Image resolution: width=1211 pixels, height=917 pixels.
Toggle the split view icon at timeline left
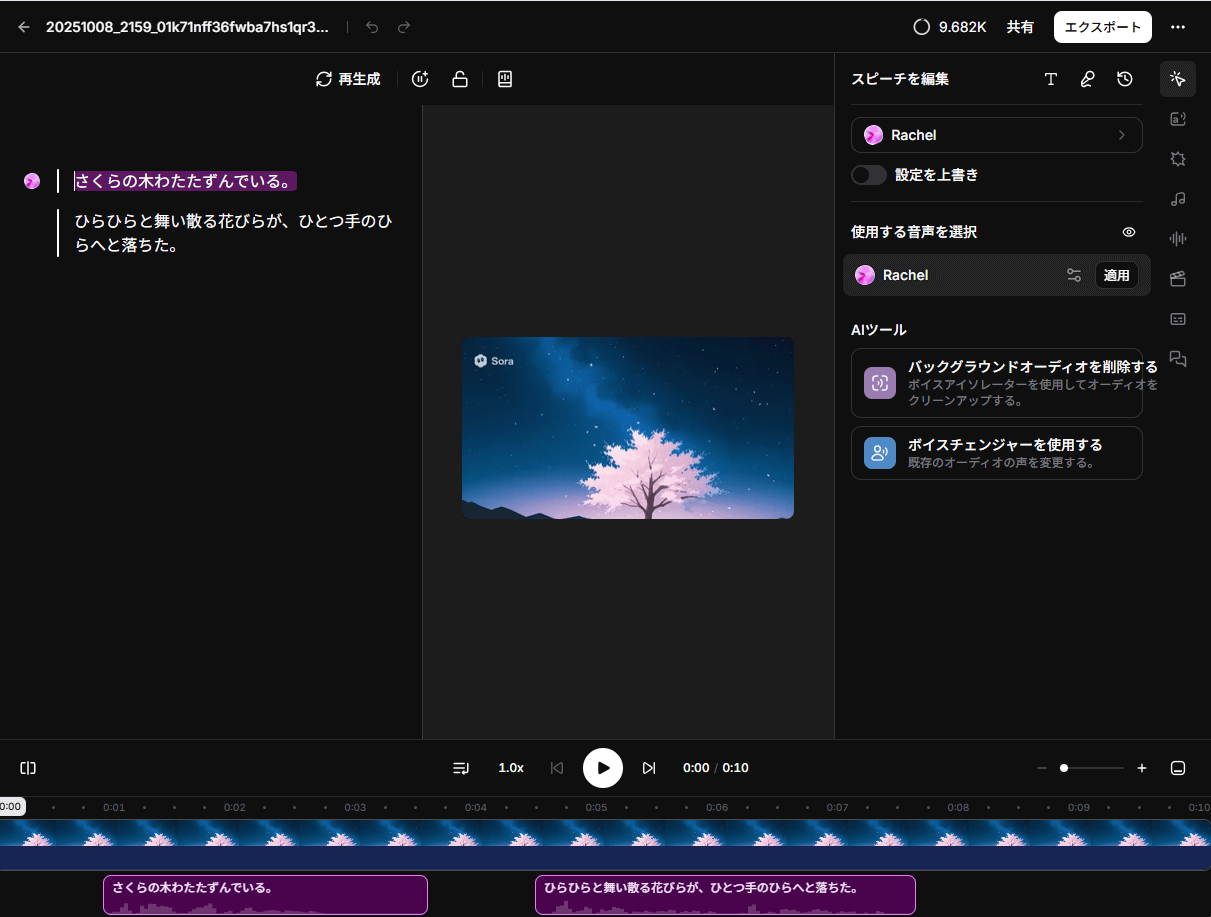click(x=28, y=768)
